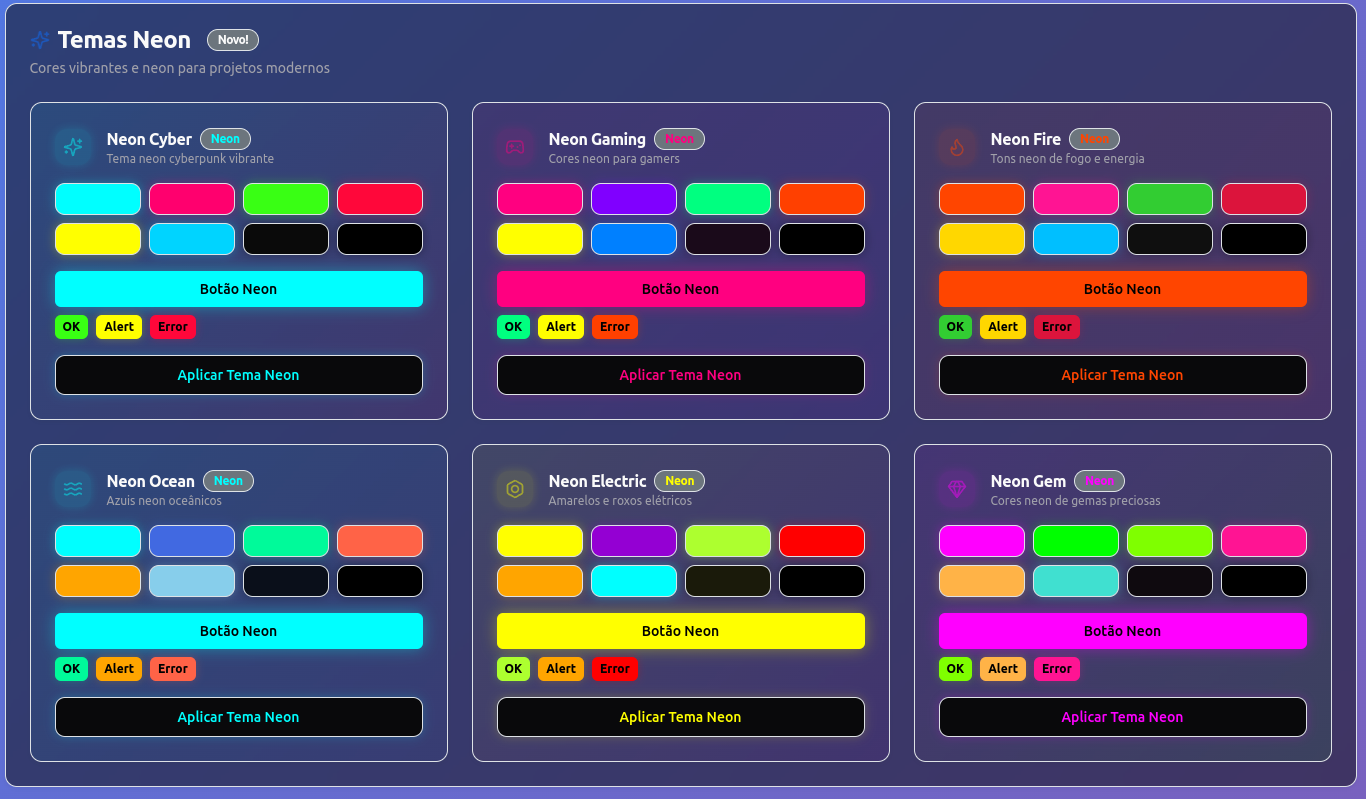Click the gamepad icon on Neon Gaming card
1366x799 pixels.
point(514,147)
